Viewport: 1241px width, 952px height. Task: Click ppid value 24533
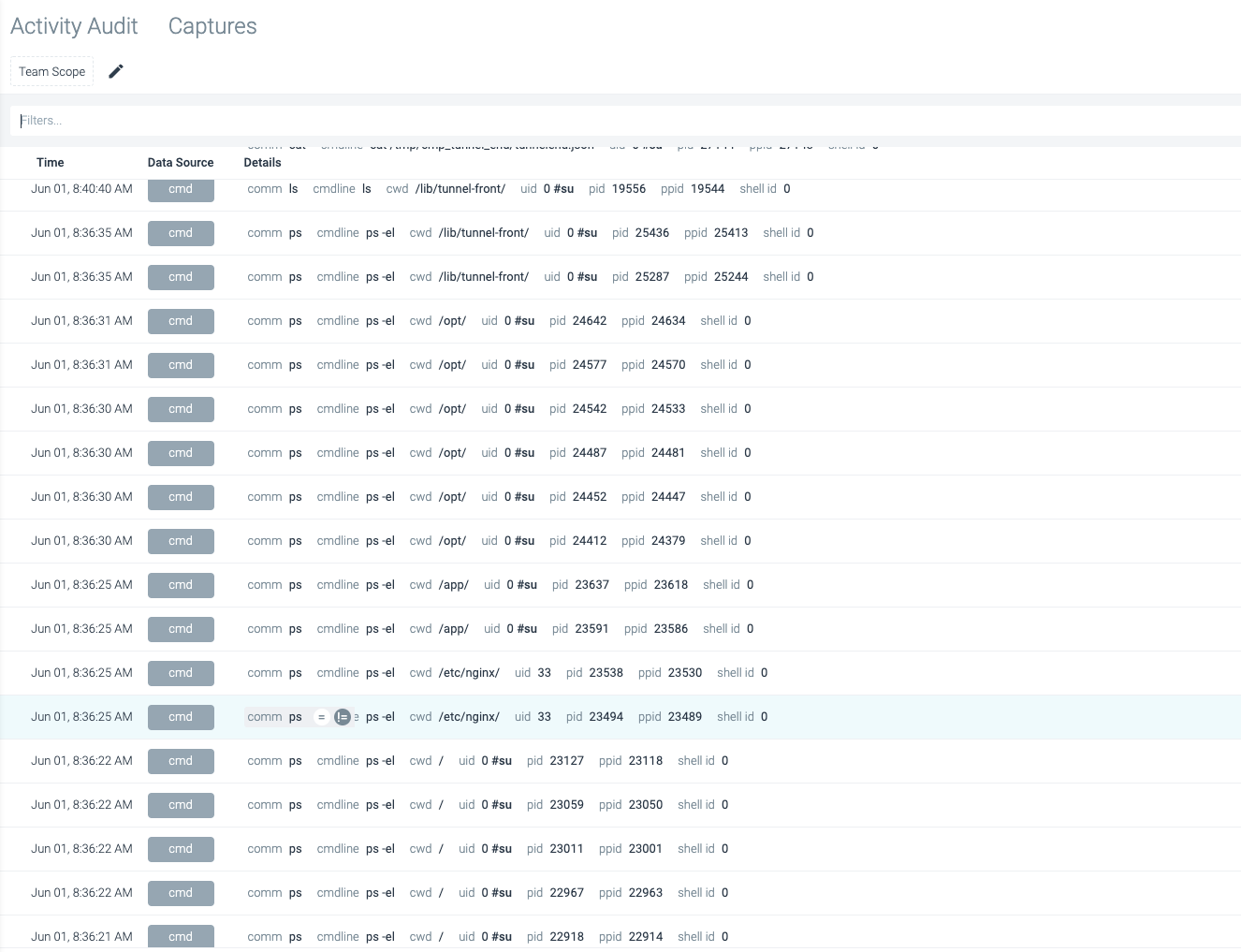[668, 409]
